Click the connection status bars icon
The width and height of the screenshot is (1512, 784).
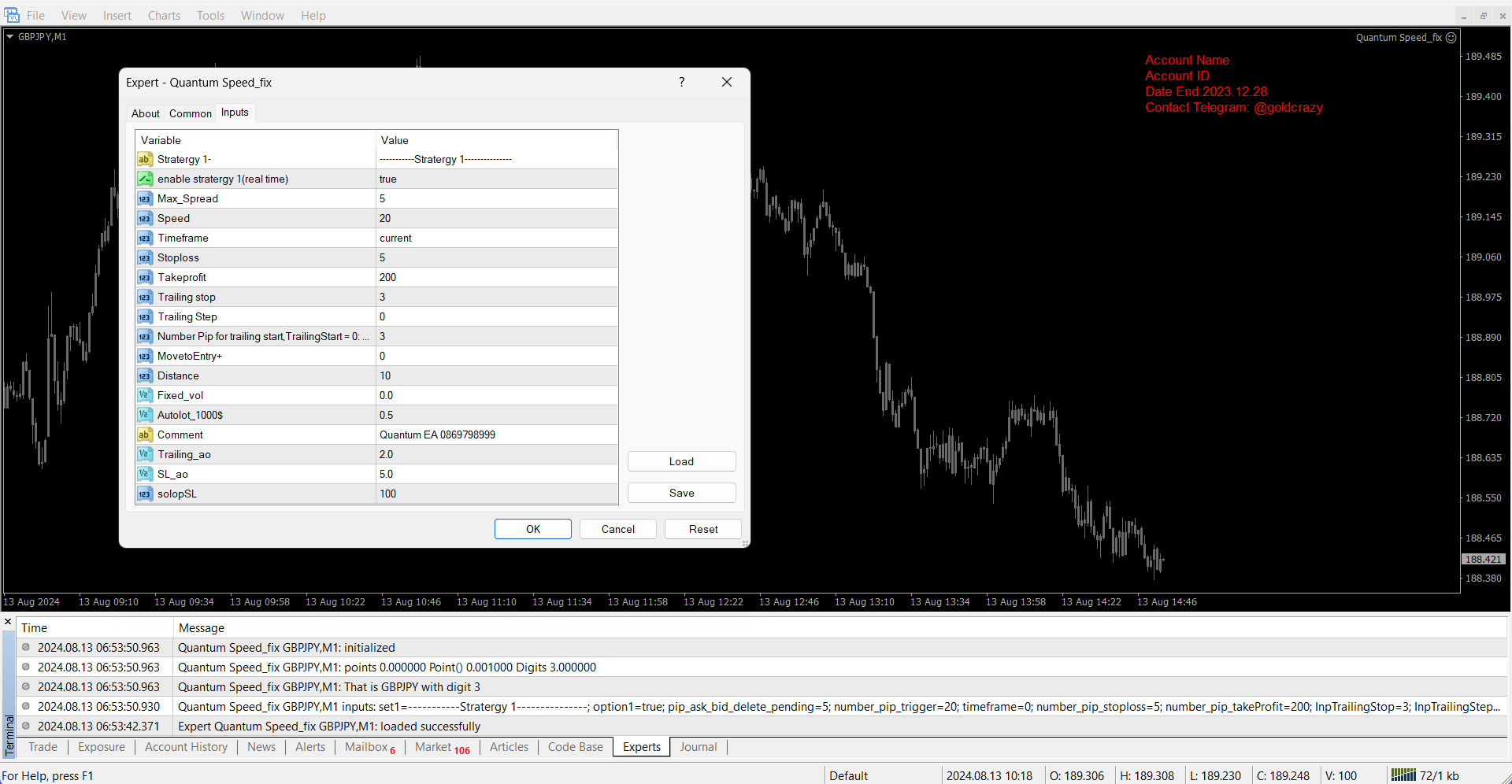click(x=1403, y=775)
